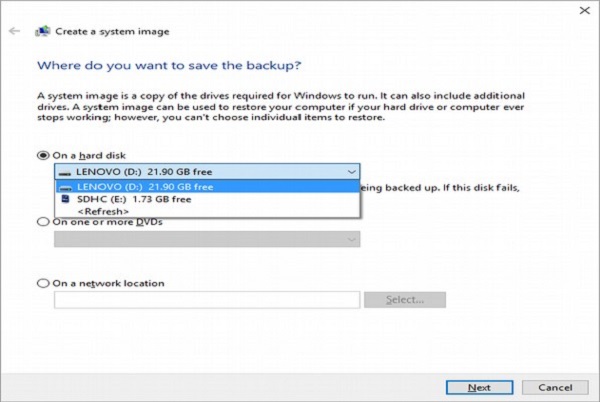Viewport: 600px width, 402px height.
Task: Choose LENOVO (D:) 21.90 GB free entry
Action: click(145, 186)
